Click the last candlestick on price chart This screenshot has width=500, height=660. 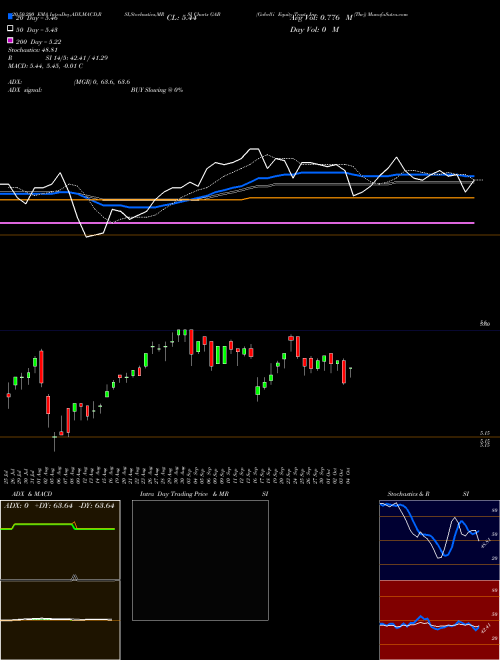(350, 372)
